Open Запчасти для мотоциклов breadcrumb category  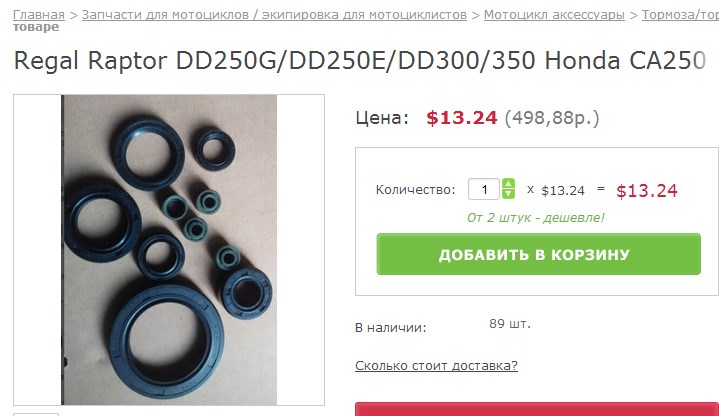(x=274, y=15)
